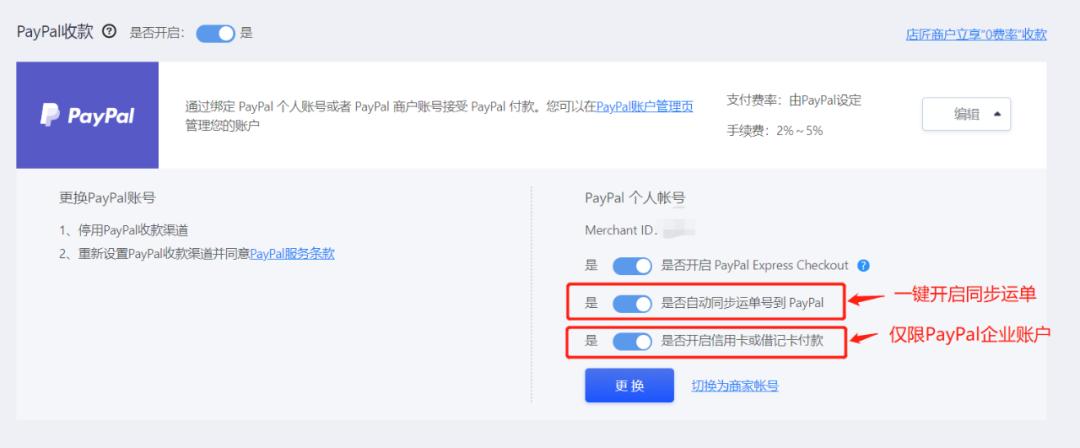Click the 手续费：2%～5% text

point(775,131)
